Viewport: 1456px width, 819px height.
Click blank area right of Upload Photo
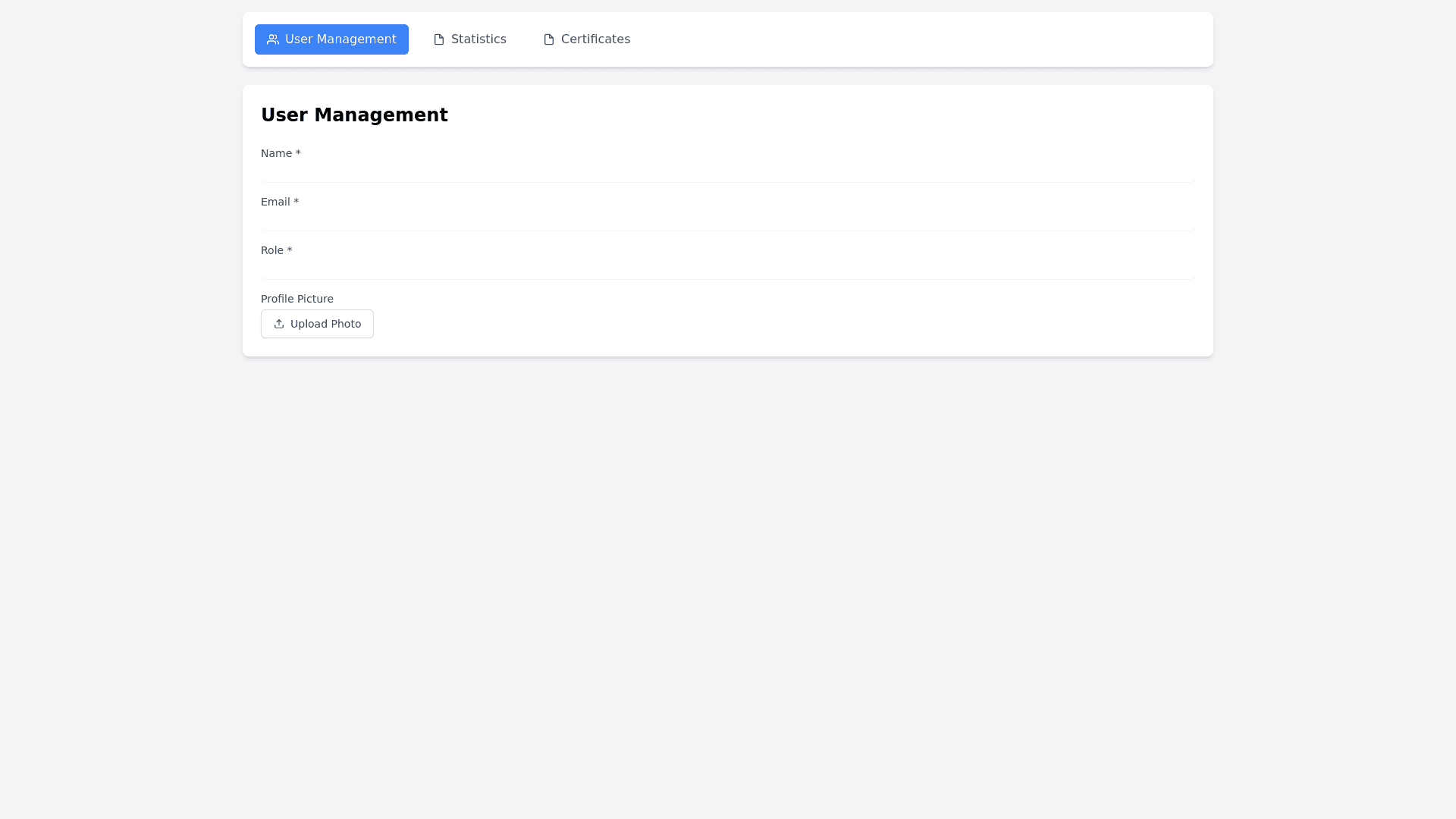point(758,324)
